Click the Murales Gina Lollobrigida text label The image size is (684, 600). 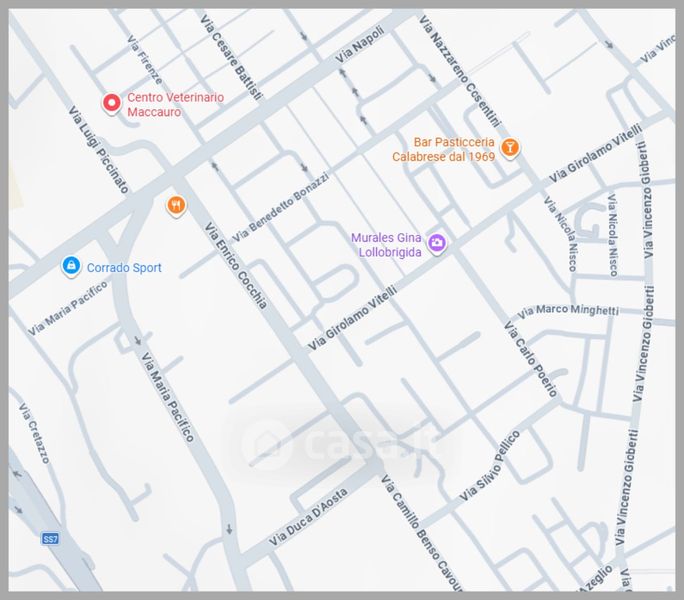click(x=386, y=245)
